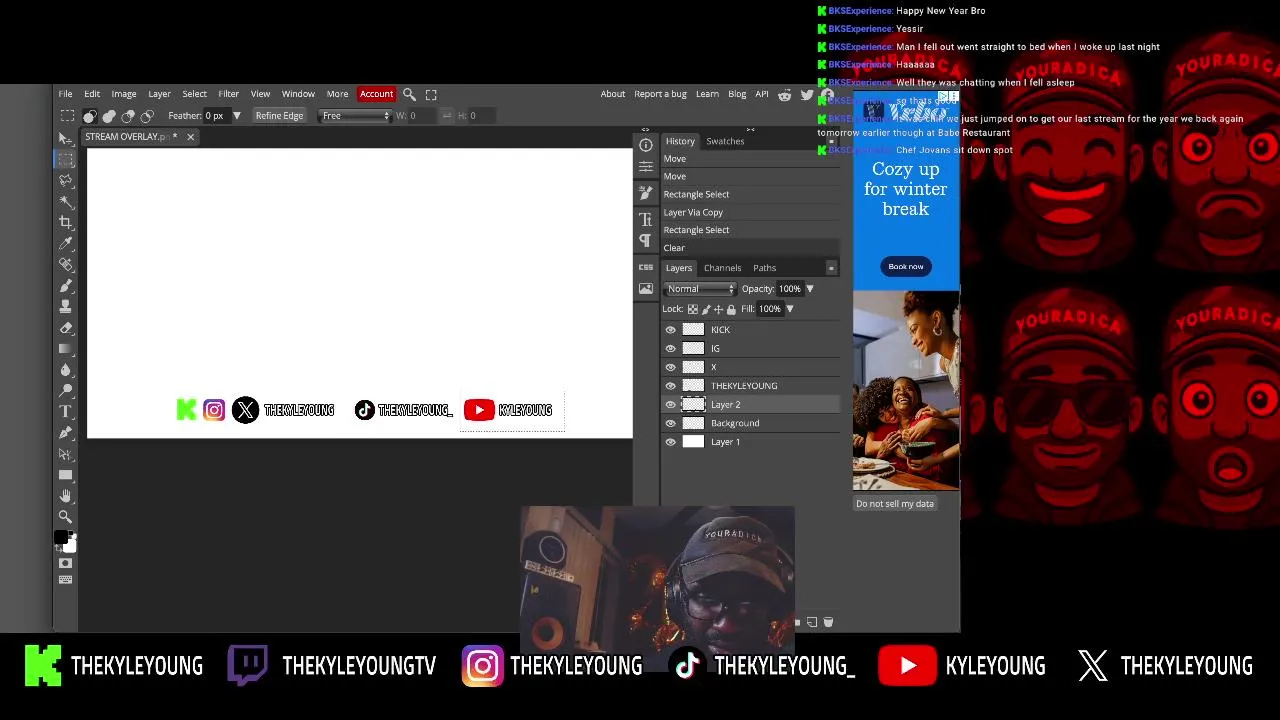
Task: Select the Pen tool
Action: [65, 432]
